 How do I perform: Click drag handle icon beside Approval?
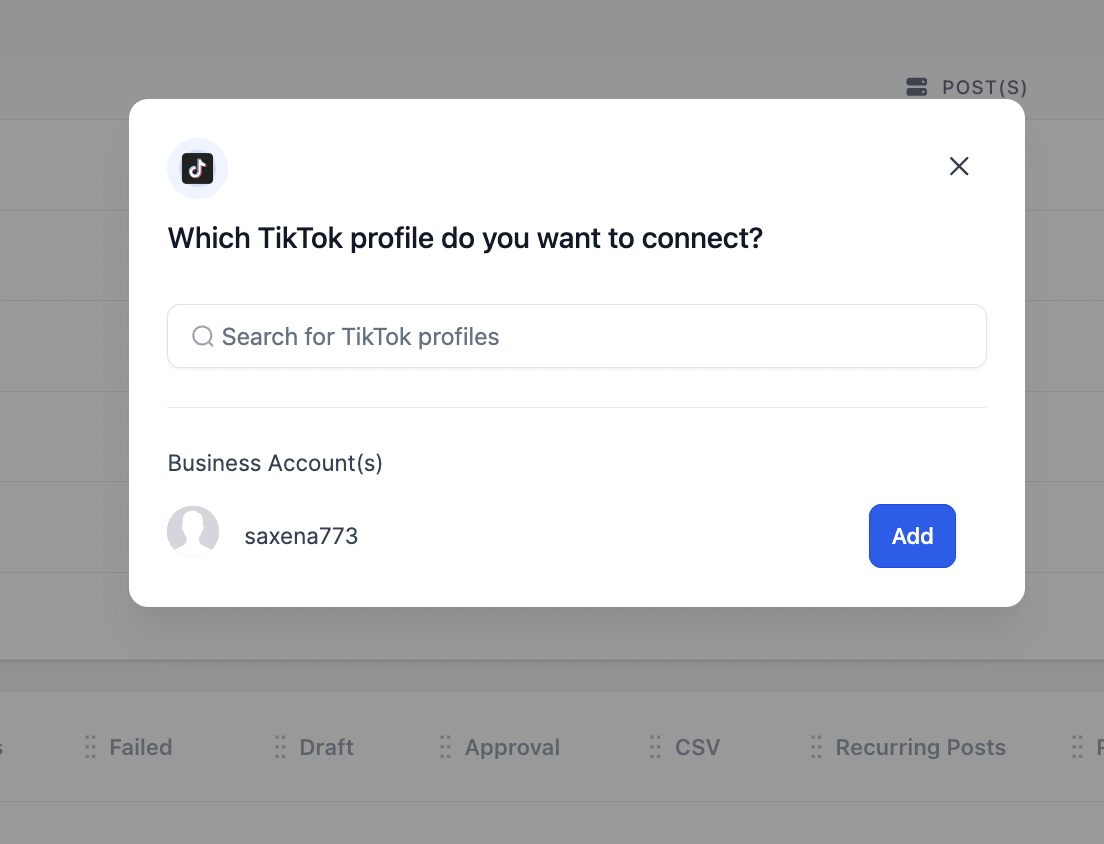445,747
